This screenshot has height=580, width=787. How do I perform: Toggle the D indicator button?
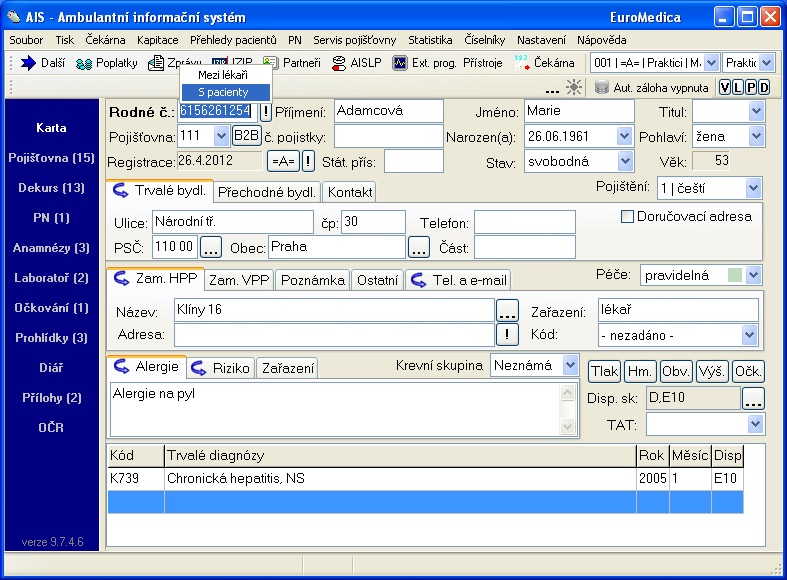pyautogui.click(x=764, y=87)
